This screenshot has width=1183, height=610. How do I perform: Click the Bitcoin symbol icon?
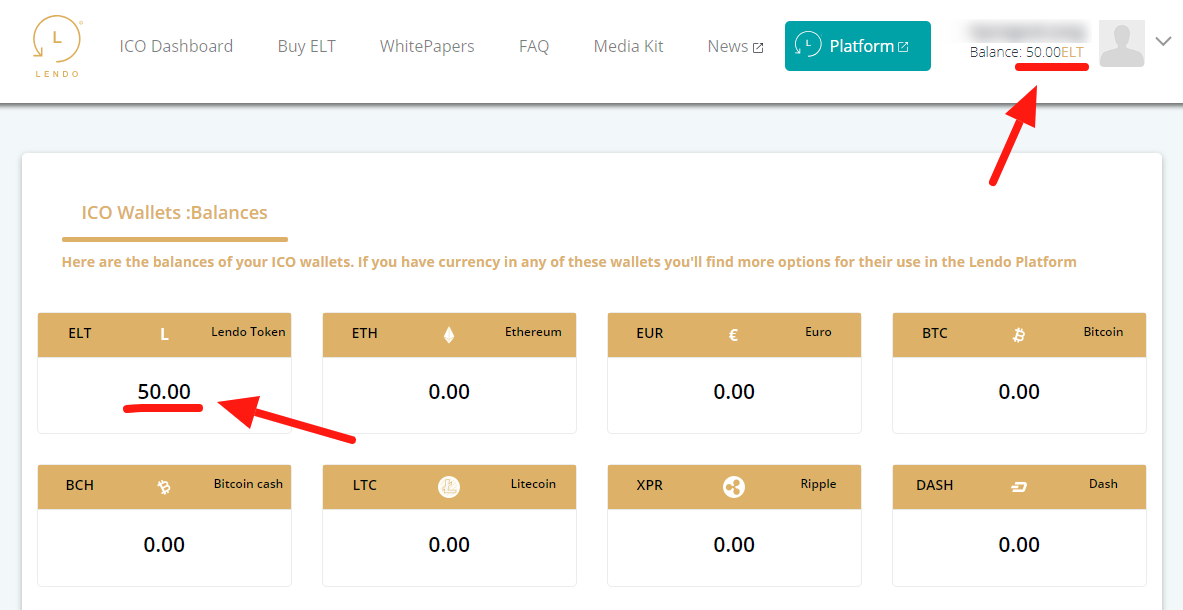1019,335
